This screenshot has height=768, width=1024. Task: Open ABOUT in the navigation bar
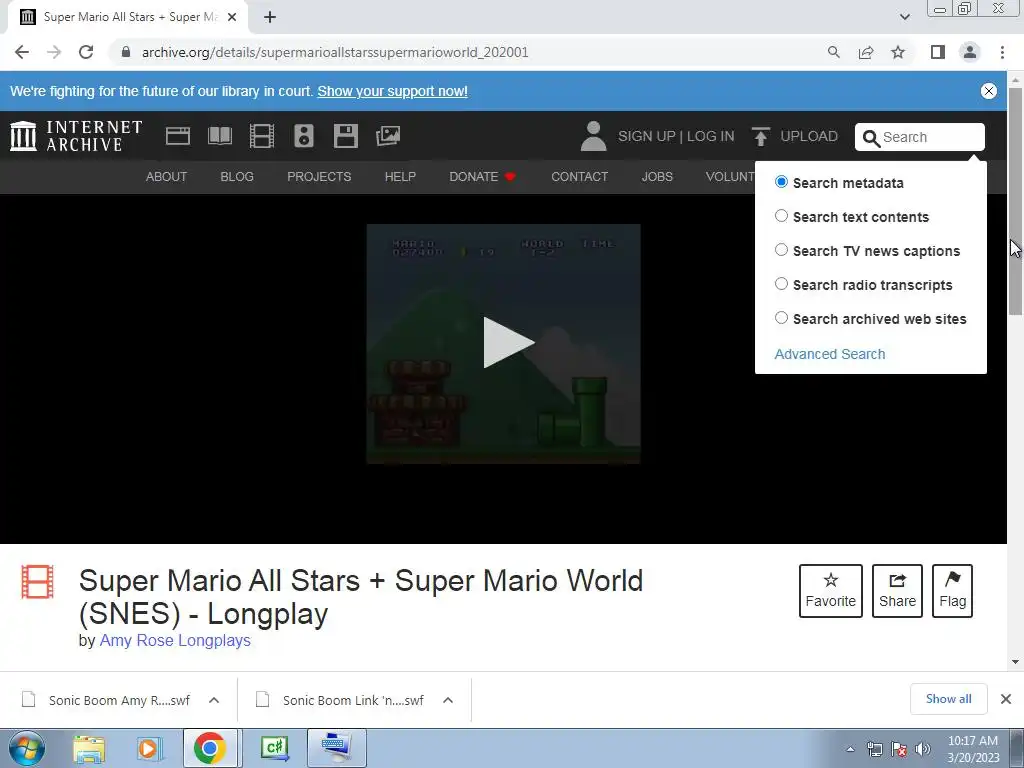(166, 176)
